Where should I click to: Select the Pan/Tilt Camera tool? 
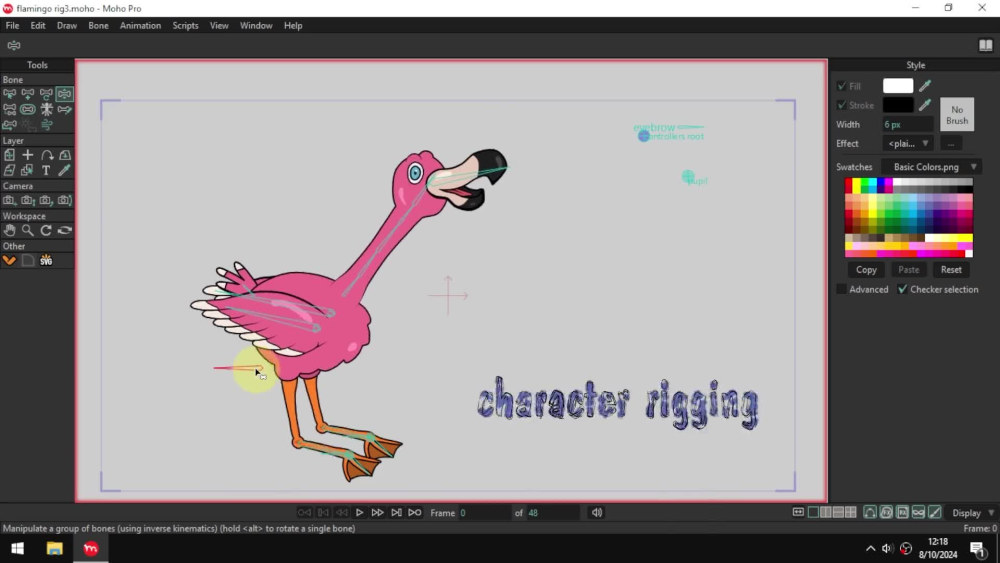[x=64, y=200]
